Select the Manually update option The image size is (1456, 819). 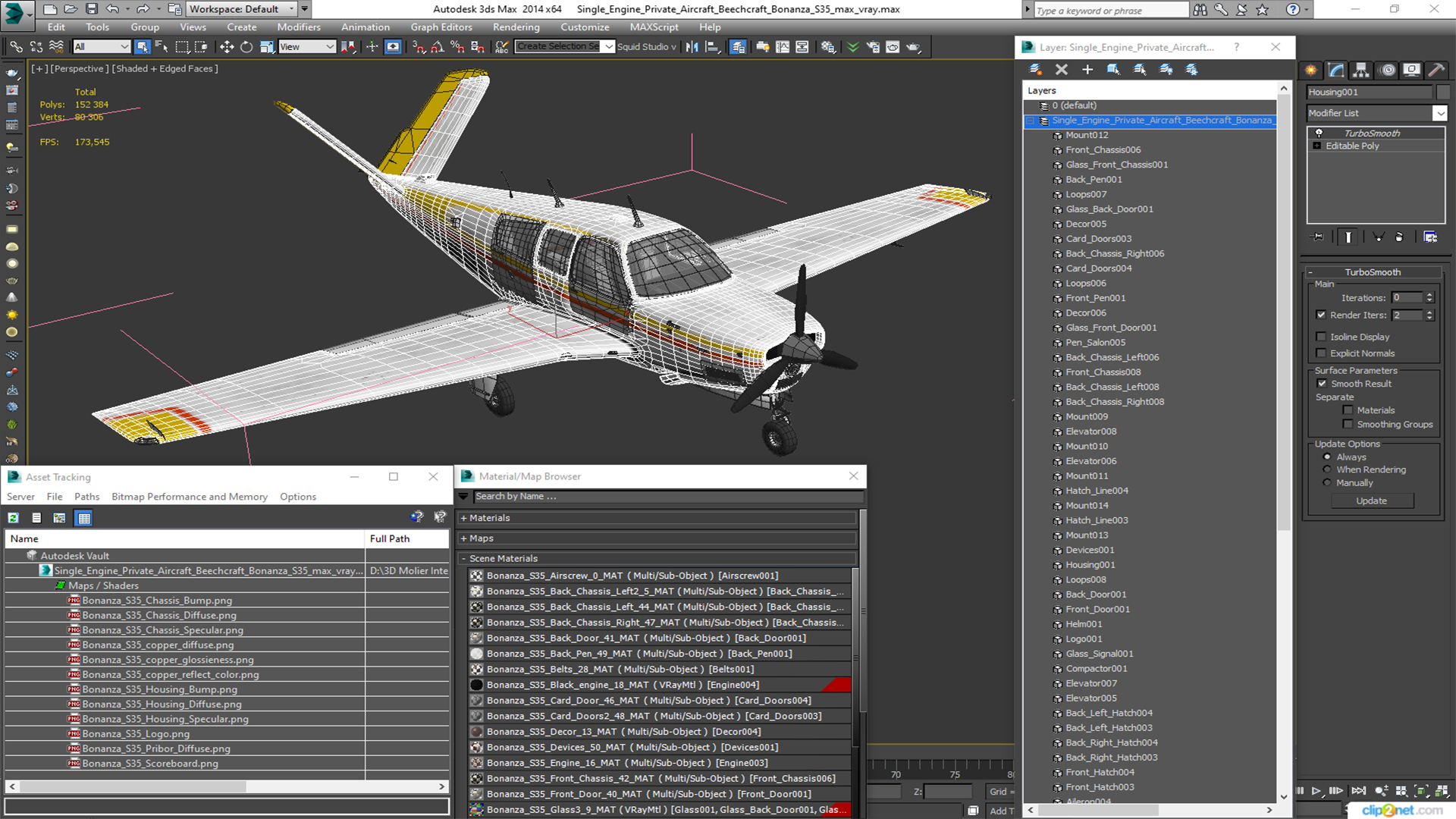pyautogui.click(x=1327, y=483)
